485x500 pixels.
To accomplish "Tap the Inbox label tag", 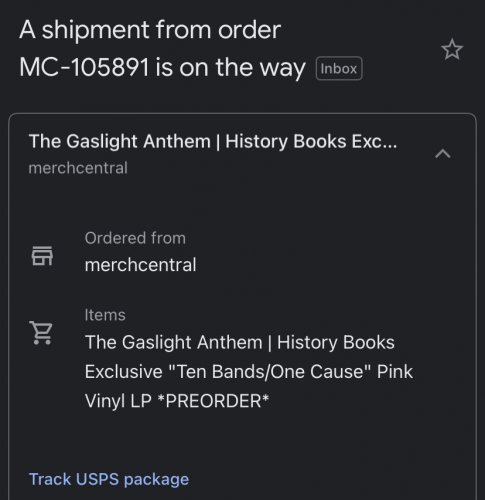I will tap(339, 69).
